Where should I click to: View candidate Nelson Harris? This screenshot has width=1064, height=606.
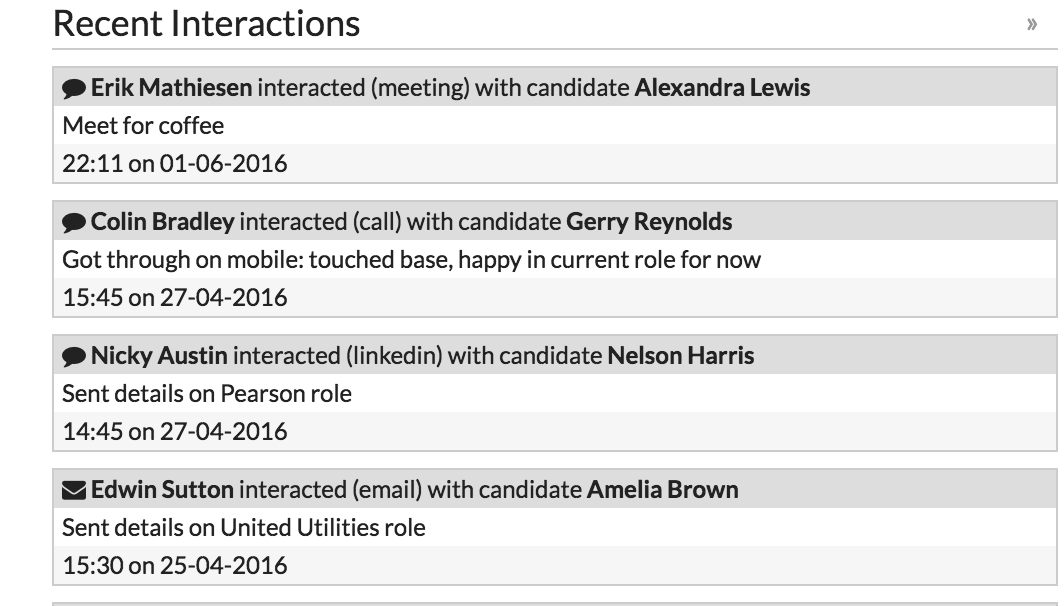click(x=681, y=356)
